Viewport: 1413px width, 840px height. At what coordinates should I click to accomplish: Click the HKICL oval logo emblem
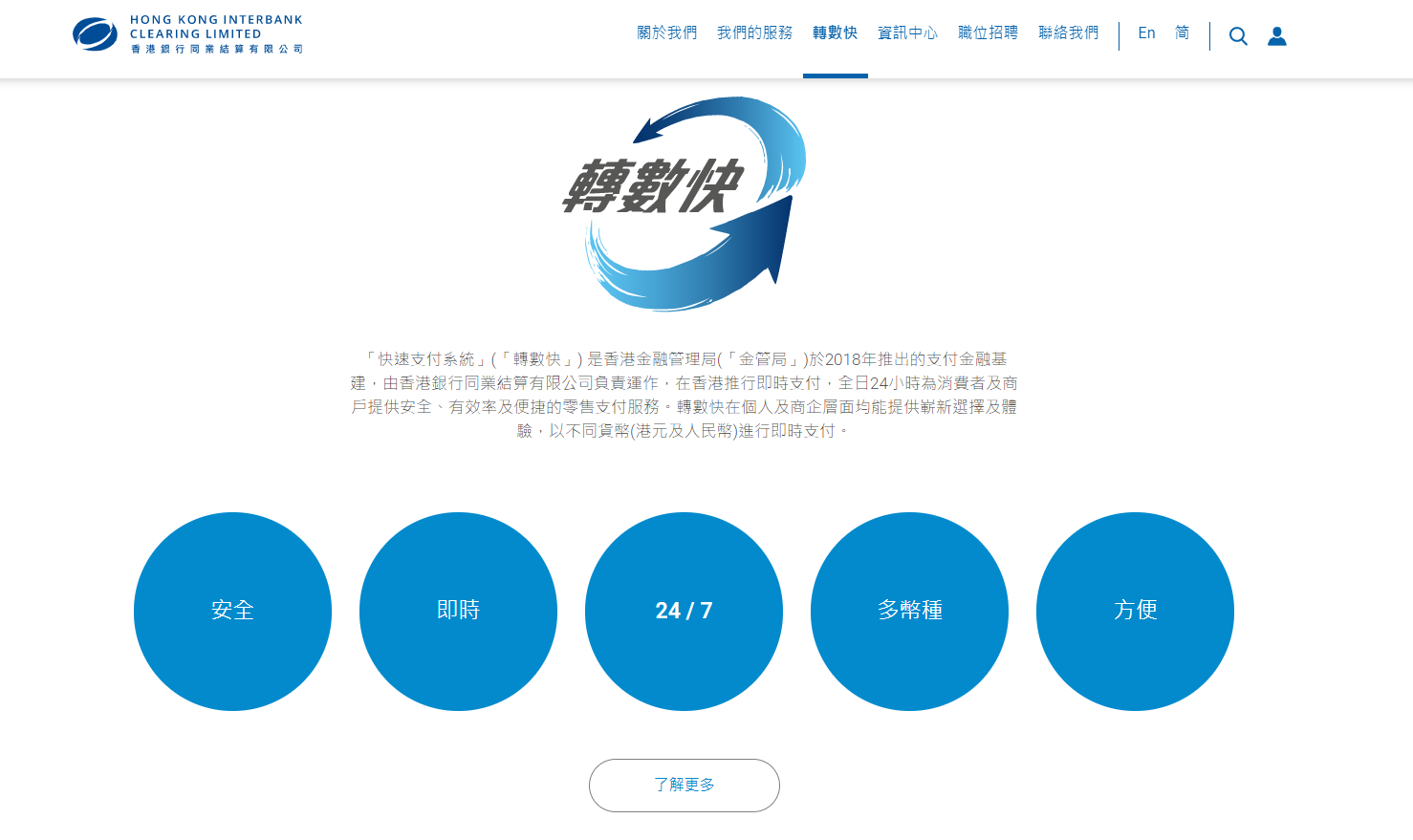pyautogui.click(x=95, y=34)
